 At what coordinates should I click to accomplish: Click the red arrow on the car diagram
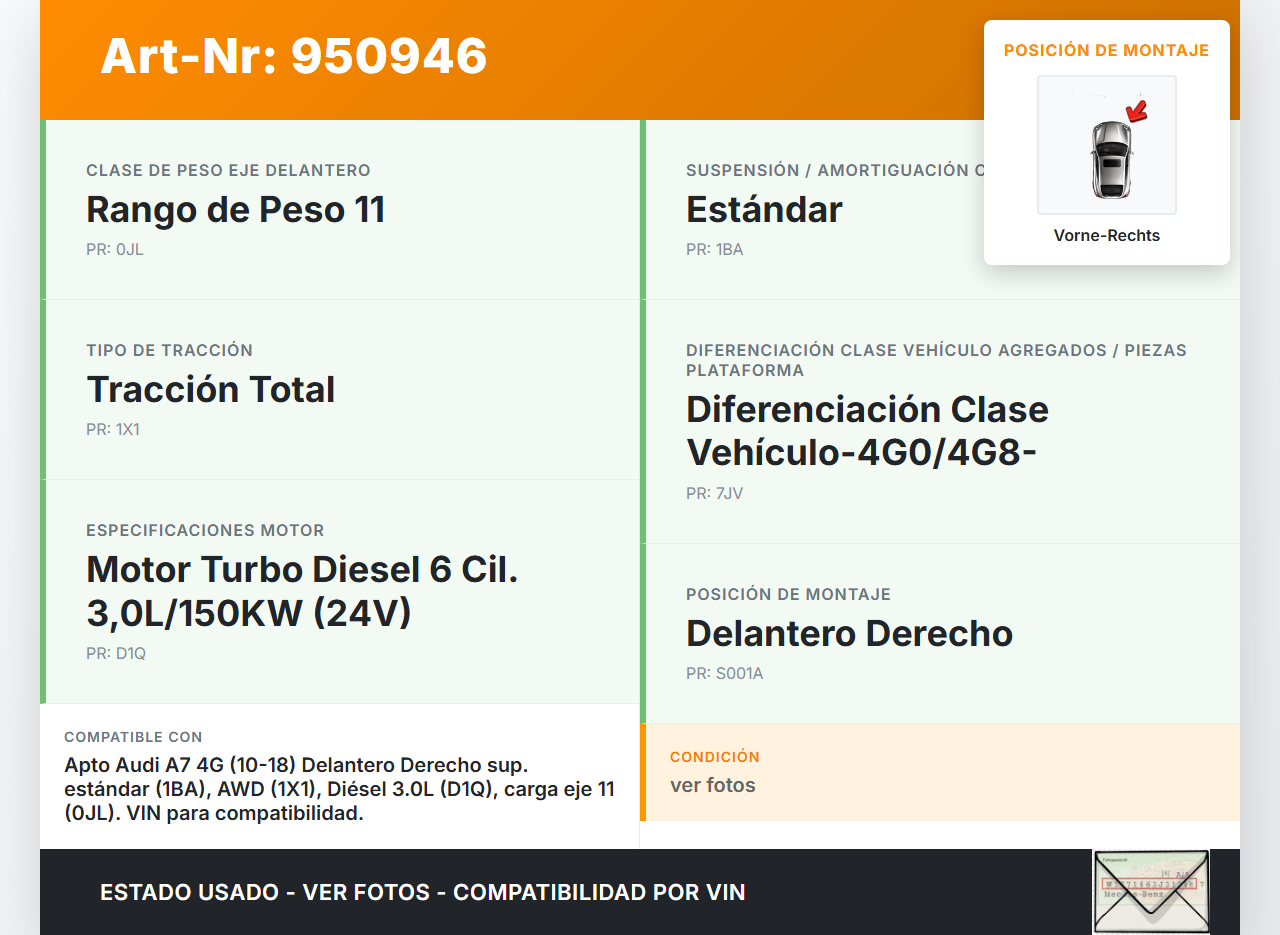click(x=1136, y=110)
